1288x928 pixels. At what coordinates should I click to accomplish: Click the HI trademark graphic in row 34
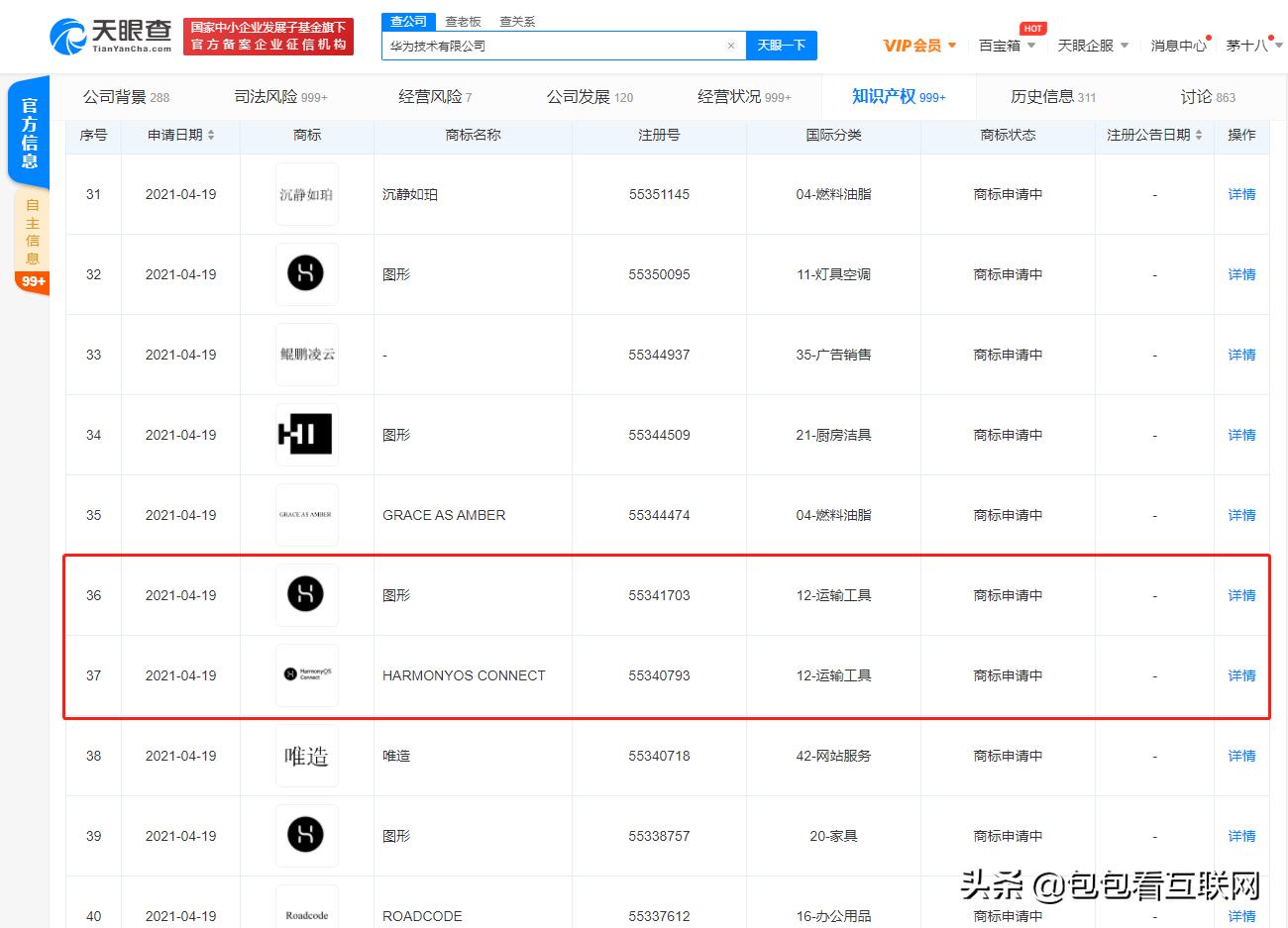pos(306,434)
